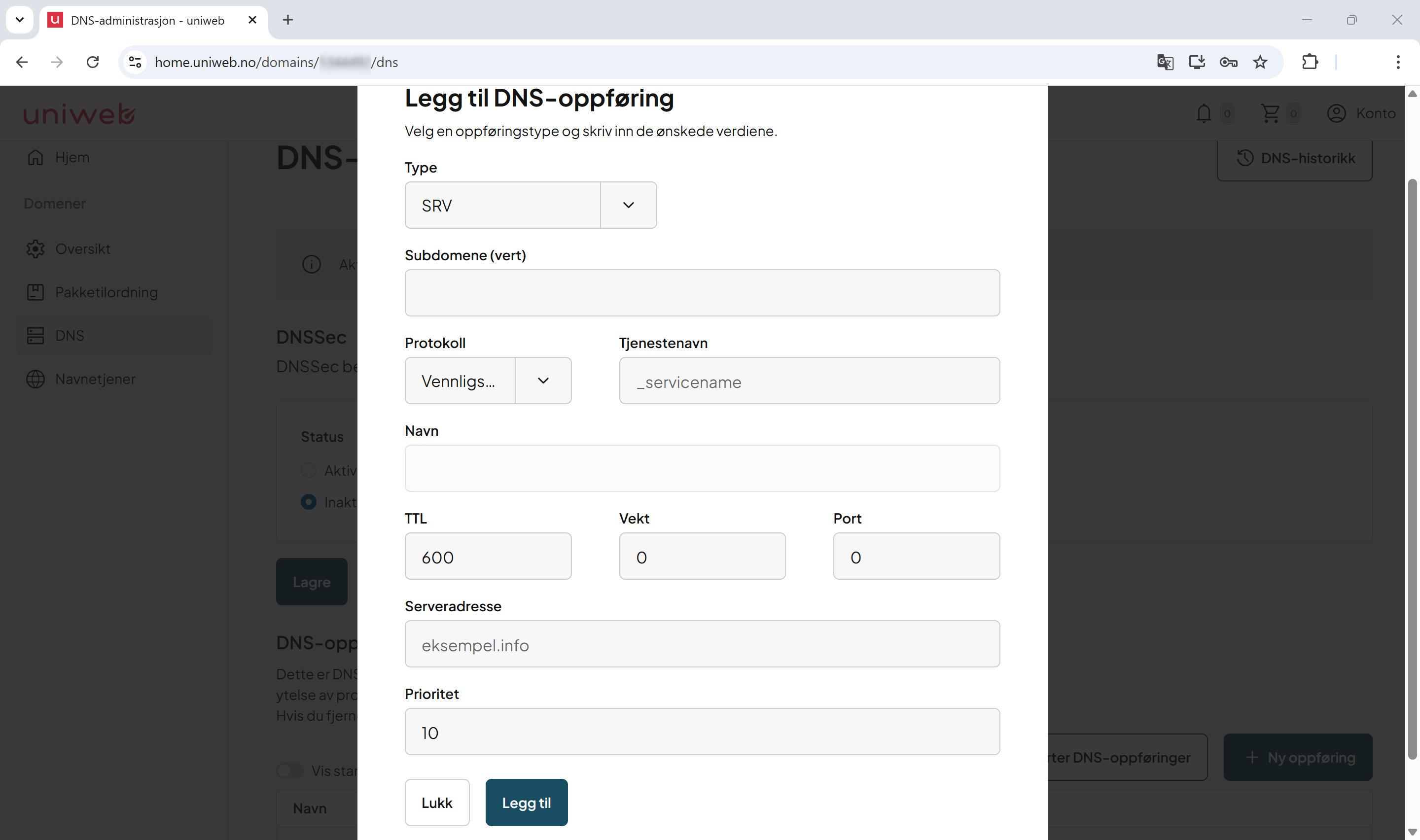Click the Serveradresse eksempel.info field
The height and width of the screenshot is (840, 1420).
702,644
